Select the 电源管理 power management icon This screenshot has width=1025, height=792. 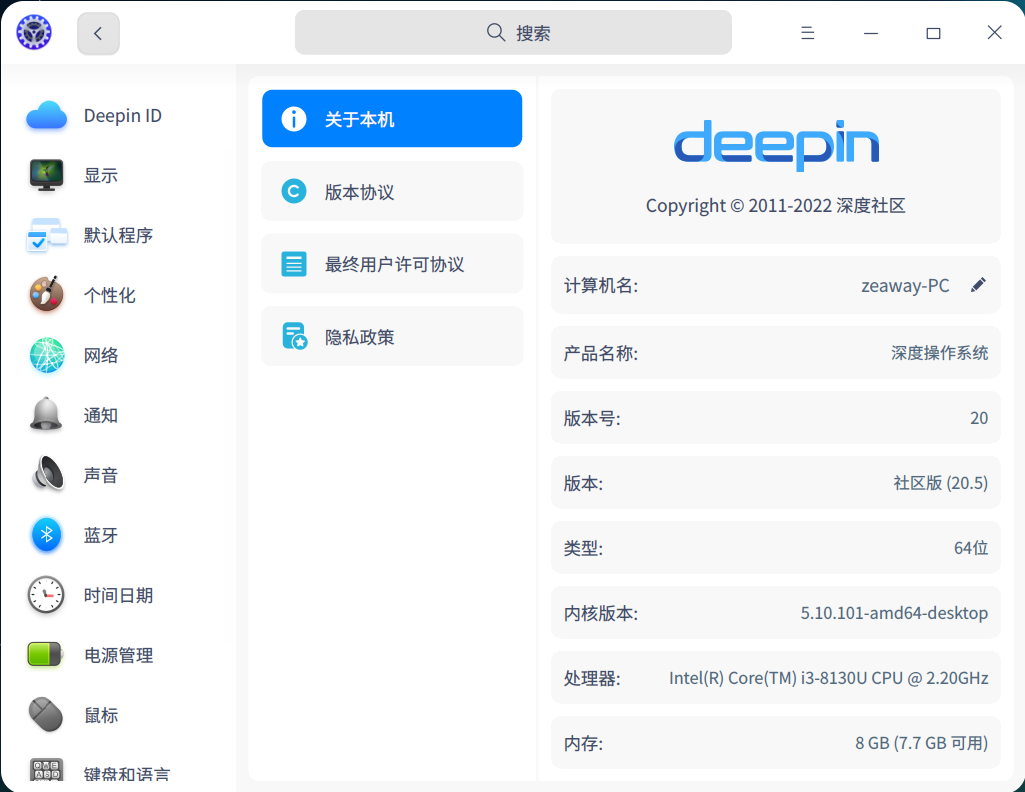point(45,655)
